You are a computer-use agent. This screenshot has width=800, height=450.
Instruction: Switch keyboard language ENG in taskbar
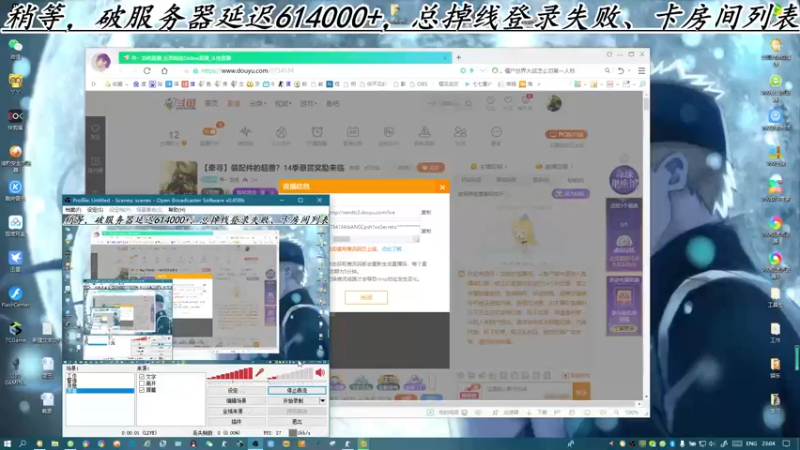[x=751, y=444]
